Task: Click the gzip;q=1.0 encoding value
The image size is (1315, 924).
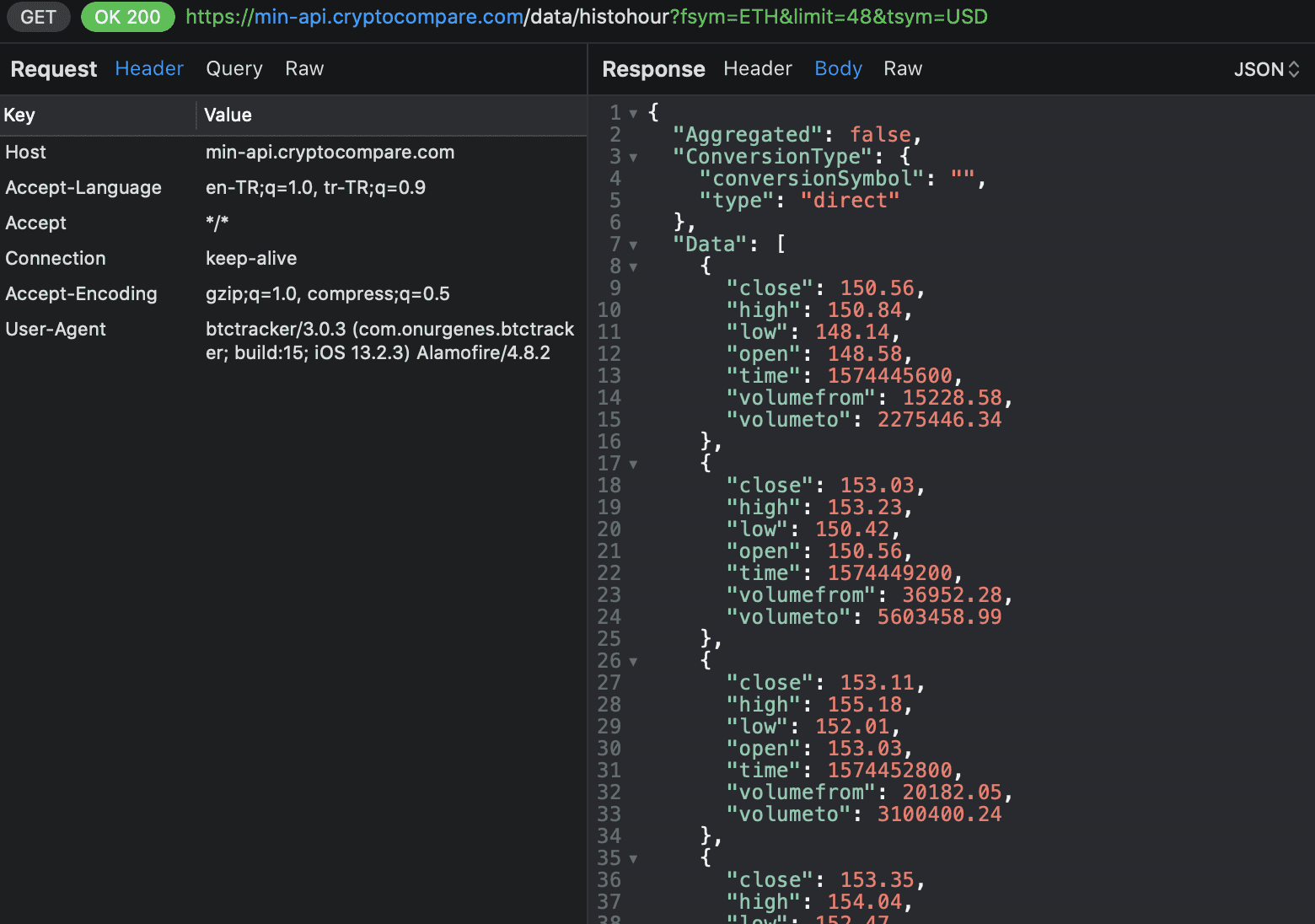Action: tap(328, 293)
